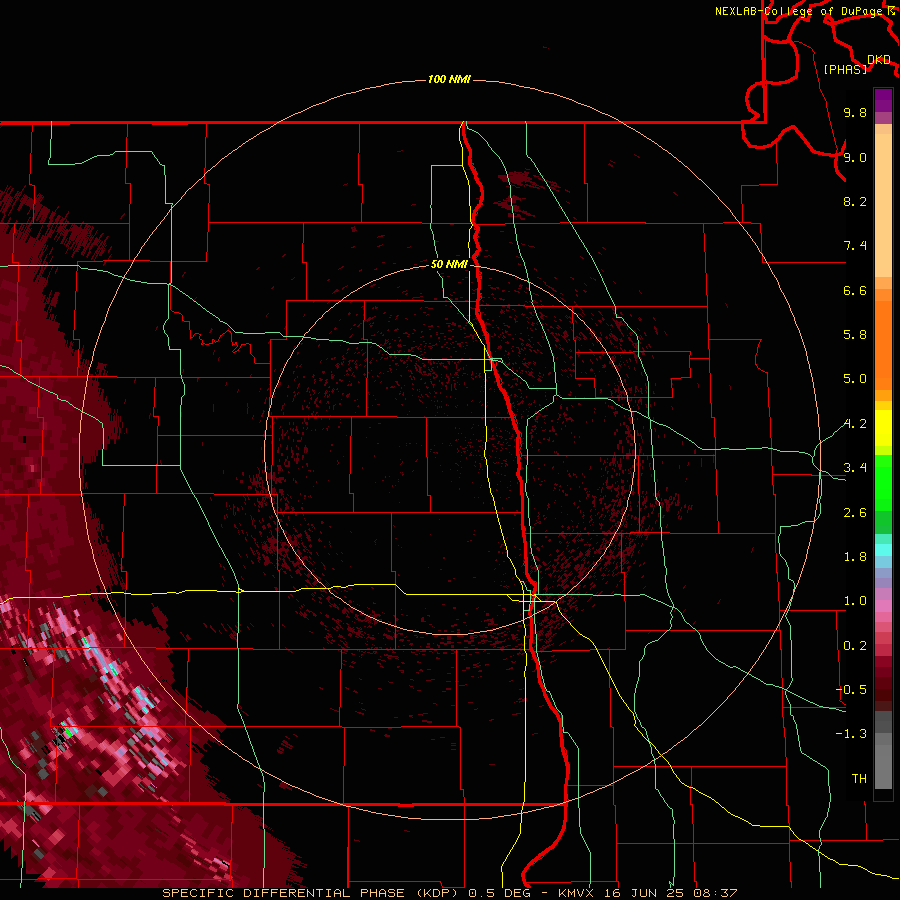Select the 1.8 scale value

[855, 557]
